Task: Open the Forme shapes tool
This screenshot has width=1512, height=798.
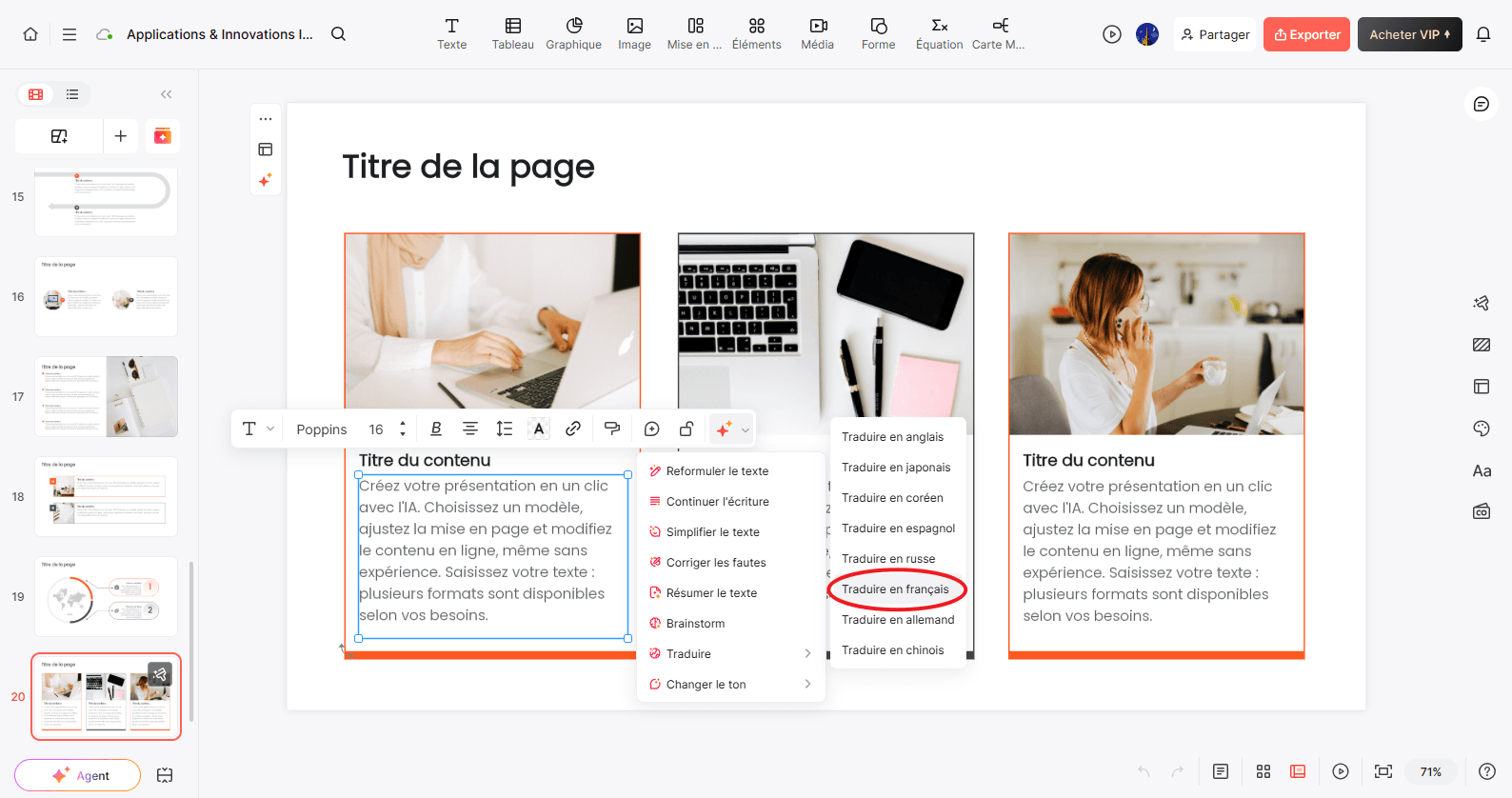Action: click(879, 34)
